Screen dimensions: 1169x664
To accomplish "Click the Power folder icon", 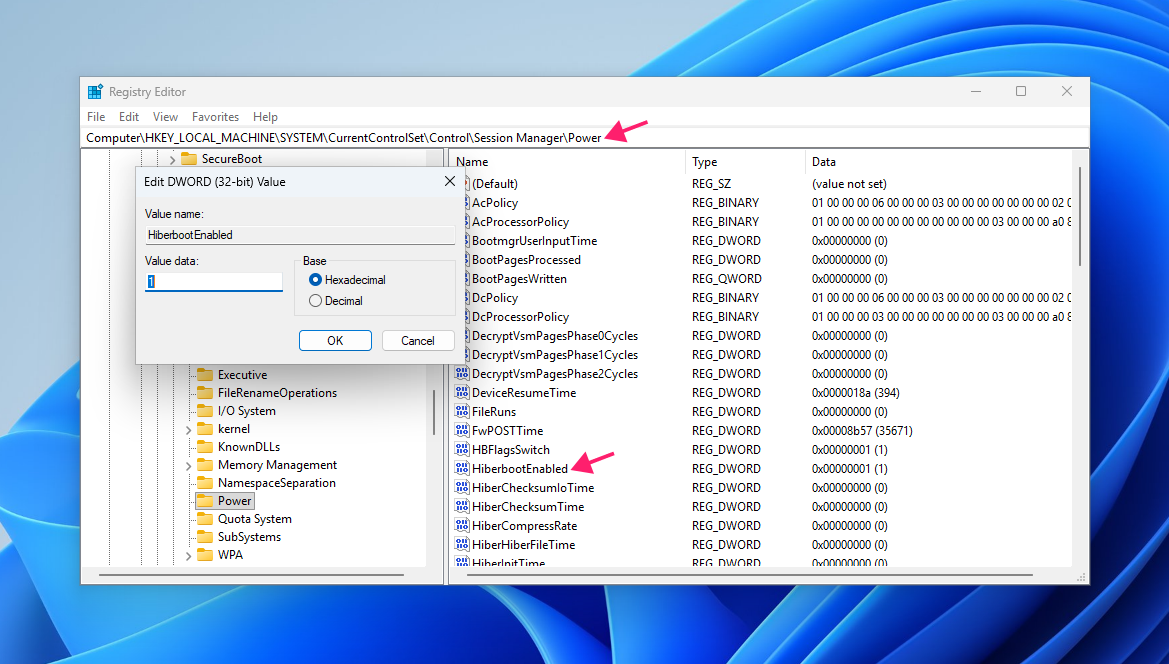I will pos(204,501).
